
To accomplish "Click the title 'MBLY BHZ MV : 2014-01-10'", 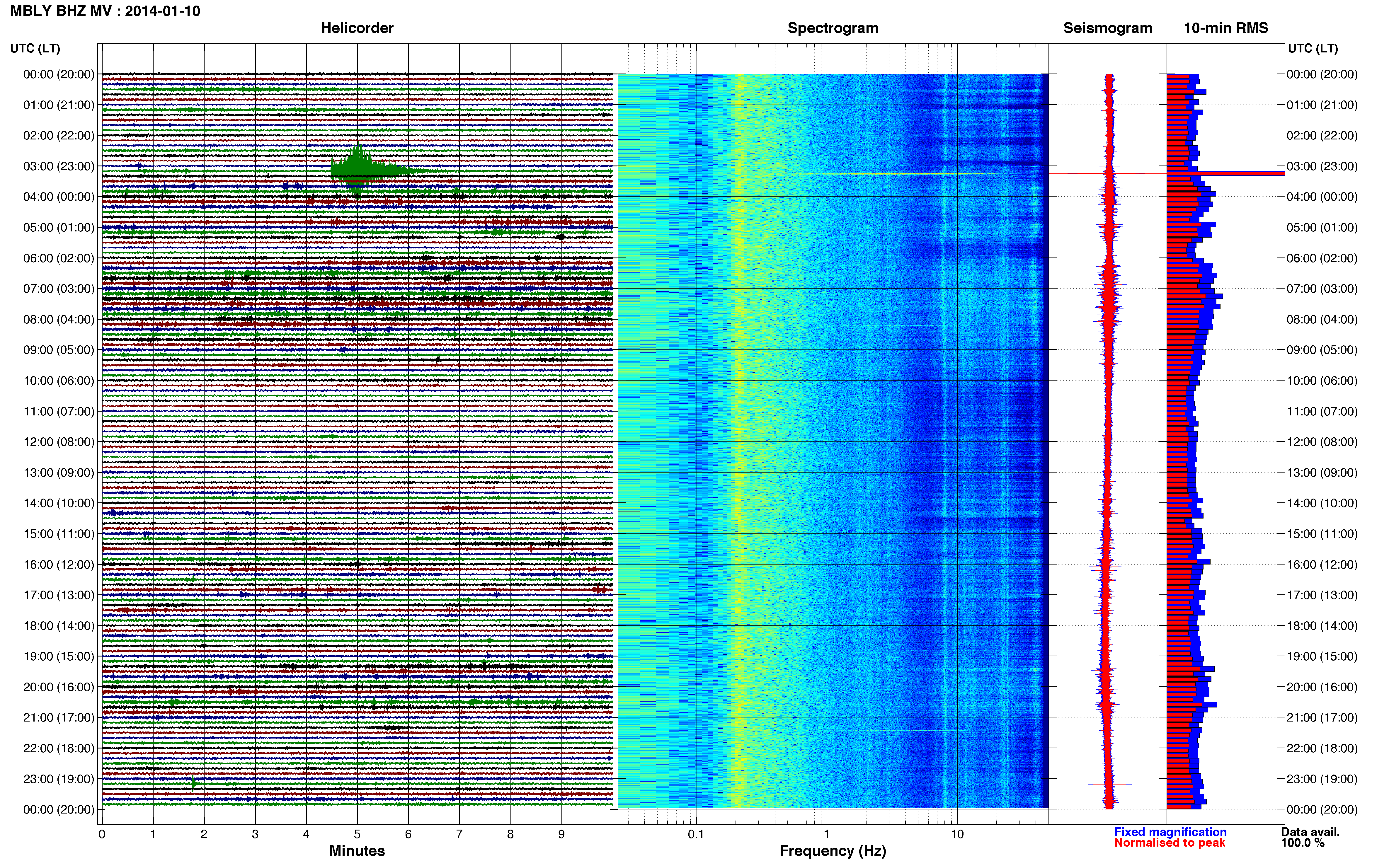I will [106, 11].
